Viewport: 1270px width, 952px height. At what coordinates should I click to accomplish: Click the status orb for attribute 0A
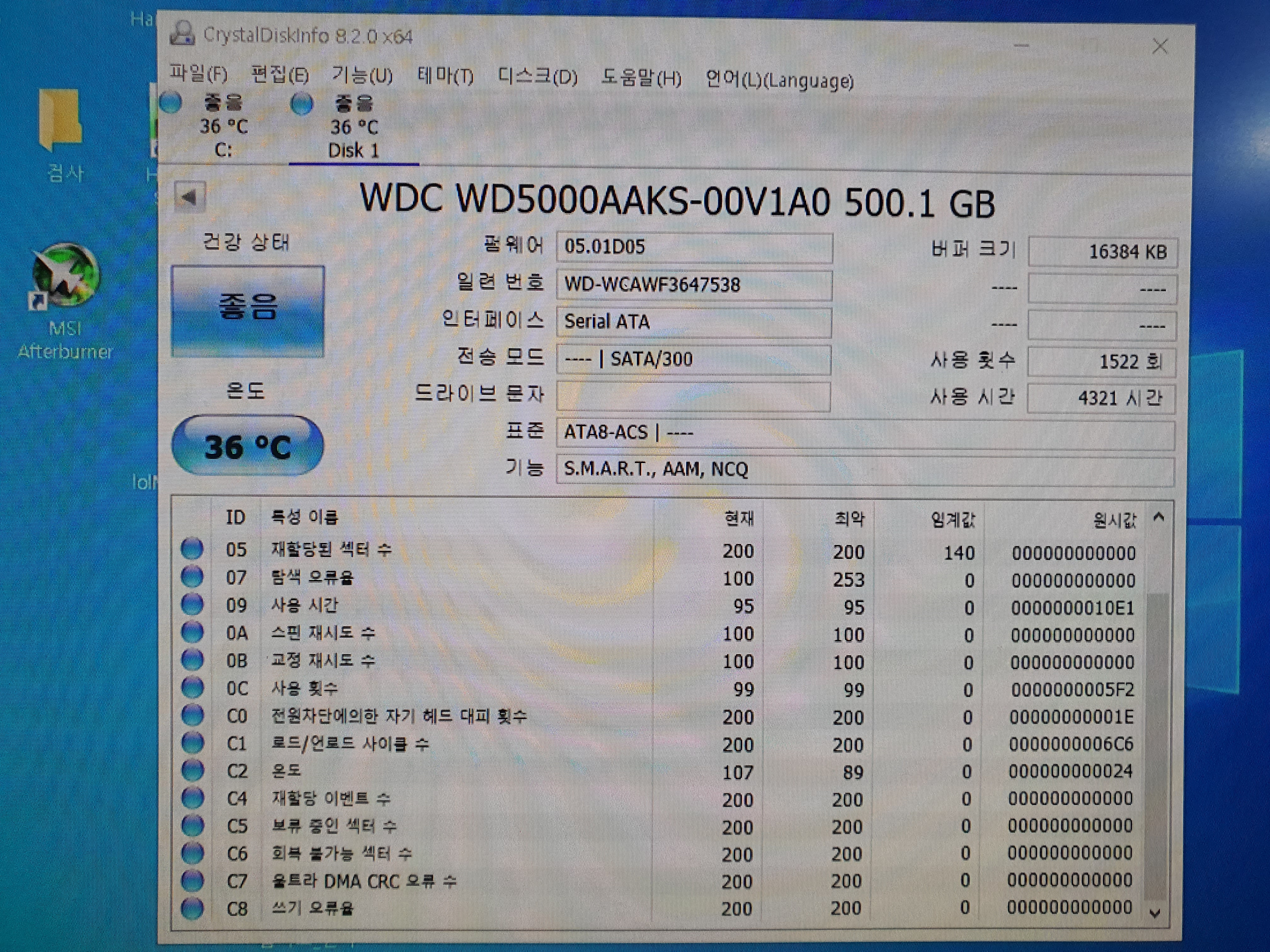[x=192, y=632]
